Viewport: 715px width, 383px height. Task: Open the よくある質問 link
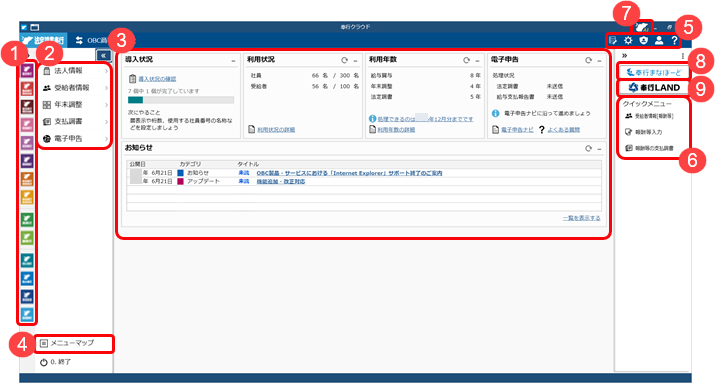564,130
